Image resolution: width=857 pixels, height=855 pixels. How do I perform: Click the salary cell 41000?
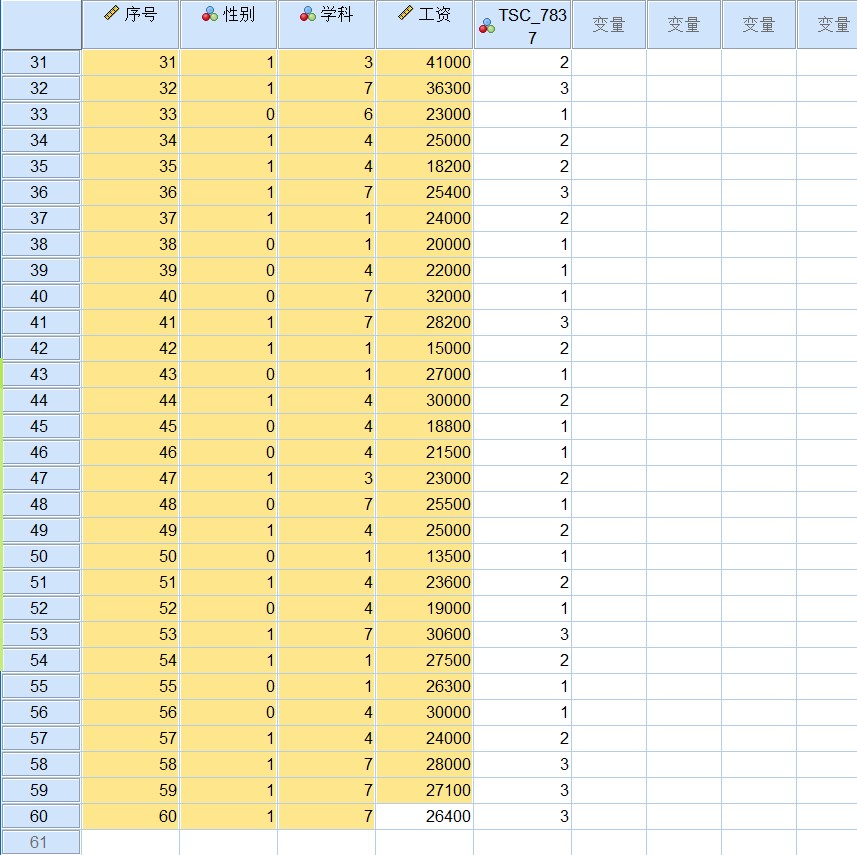pyautogui.click(x=424, y=62)
